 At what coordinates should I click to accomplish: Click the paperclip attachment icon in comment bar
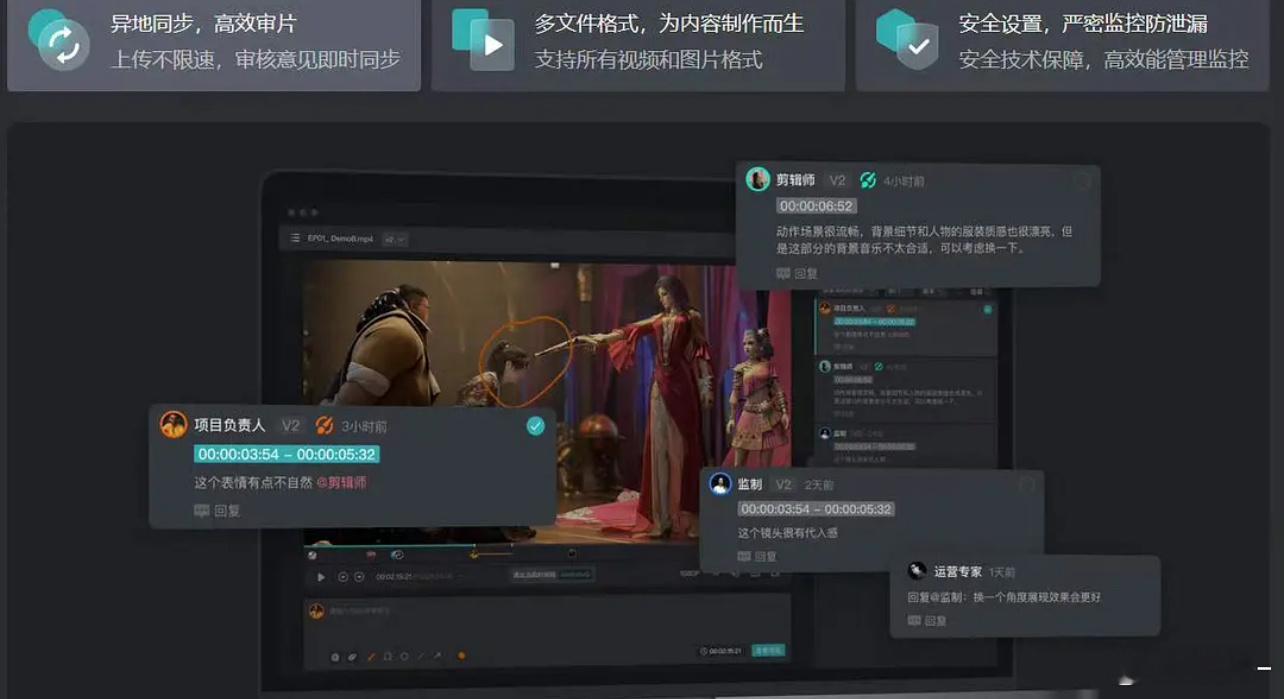click(x=352, y=655)
